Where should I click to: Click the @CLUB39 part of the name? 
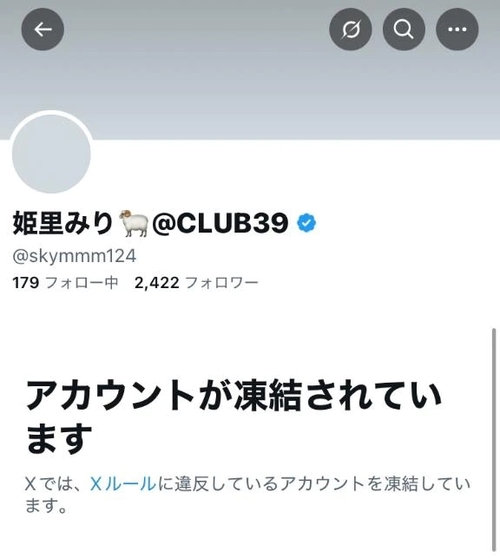220,223
